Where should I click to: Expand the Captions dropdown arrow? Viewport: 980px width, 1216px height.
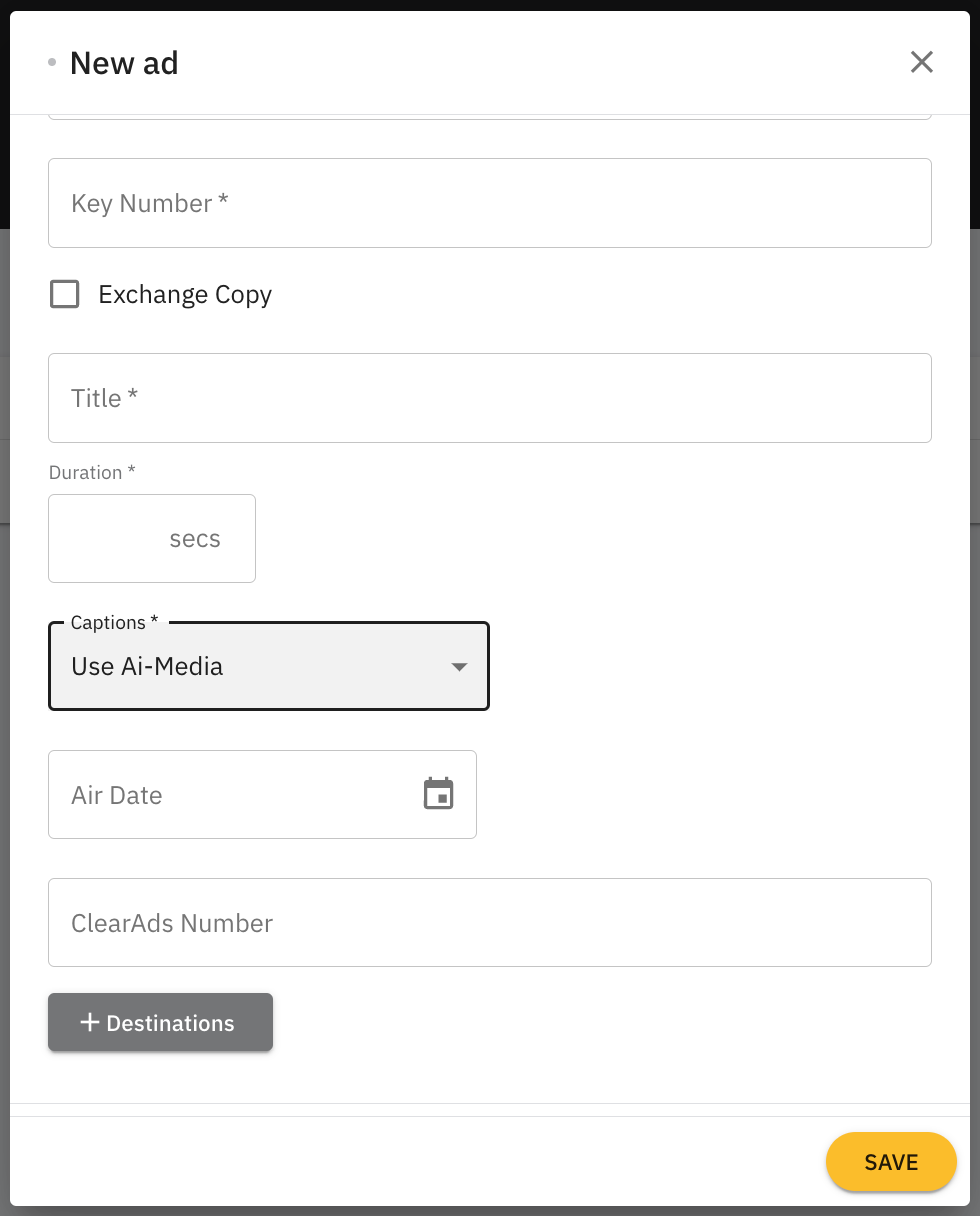(x=459, y=667)
